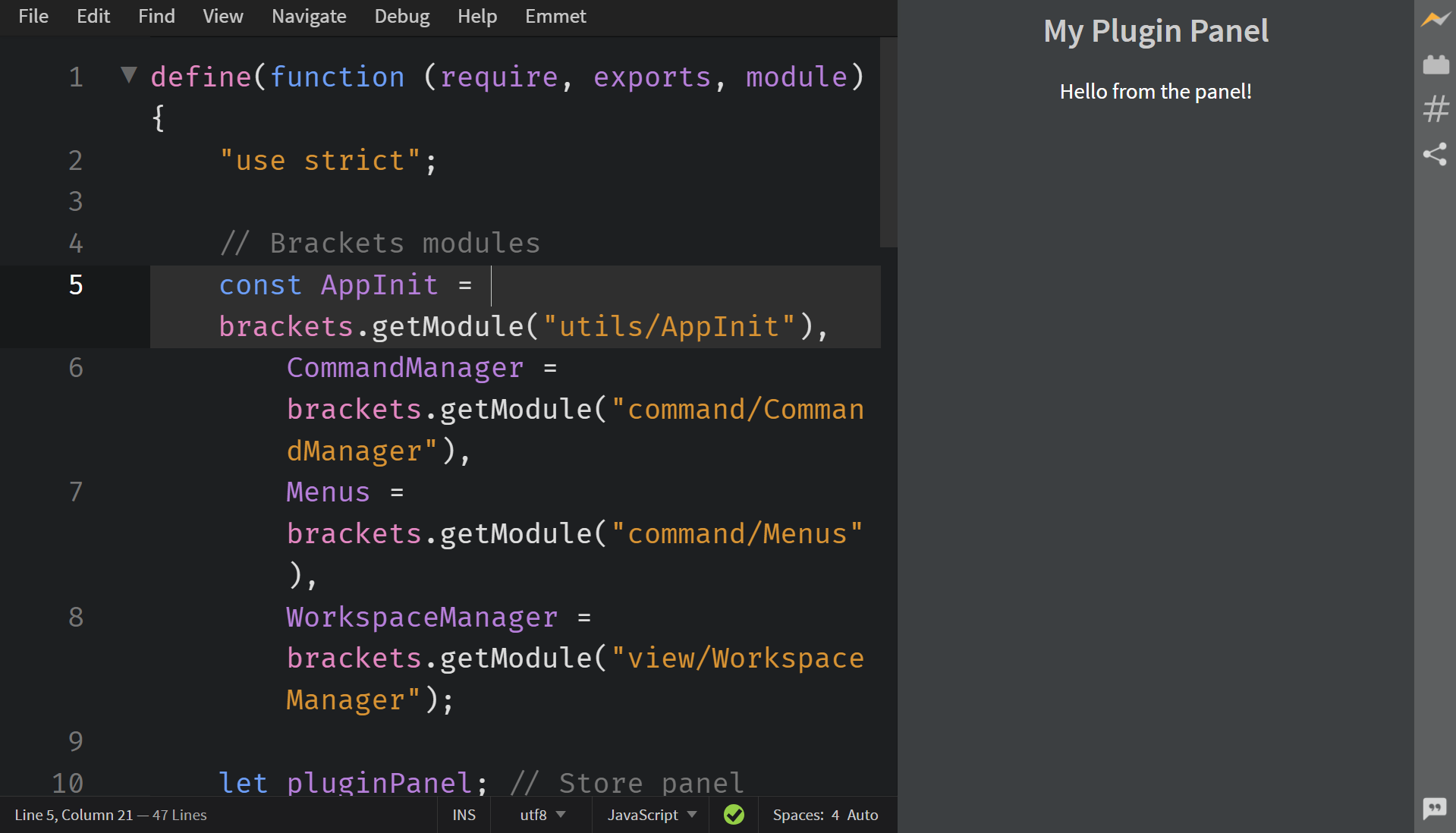This screenshot has height=833, width=1456.
Task: Click line number 1 in gutter
Action: [76, 77]
